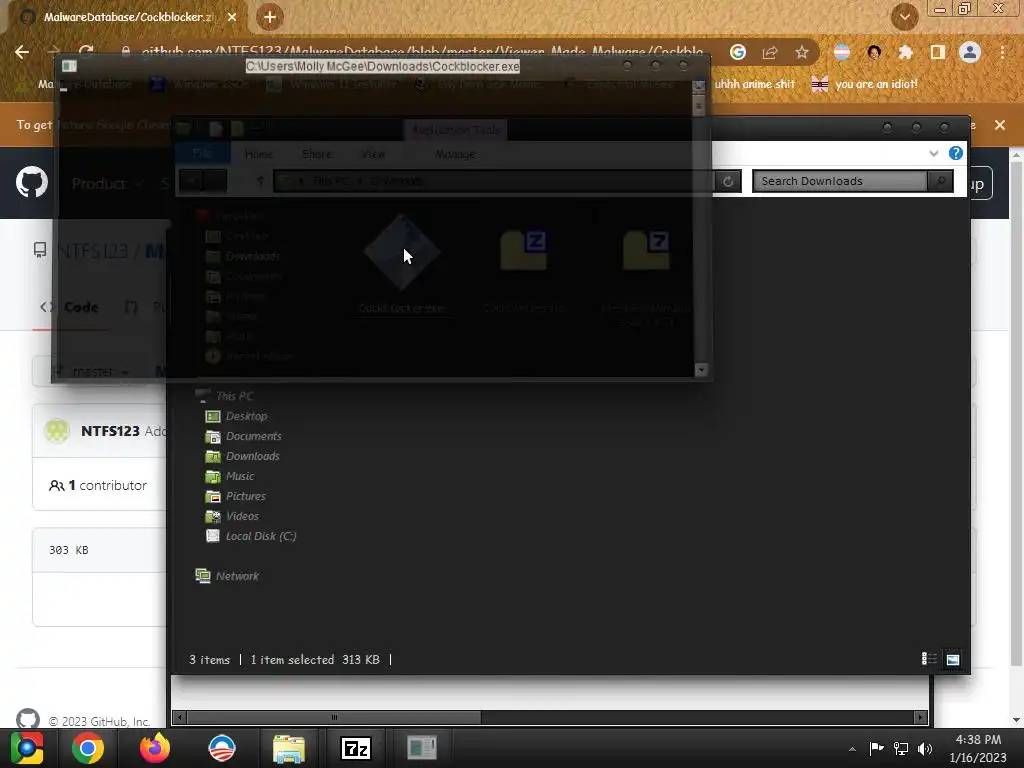Click down arrow of Cockblocker window scrollbar
This screenshot has width=1024, height=768.
pyautogui.click(x=701, y=370)
